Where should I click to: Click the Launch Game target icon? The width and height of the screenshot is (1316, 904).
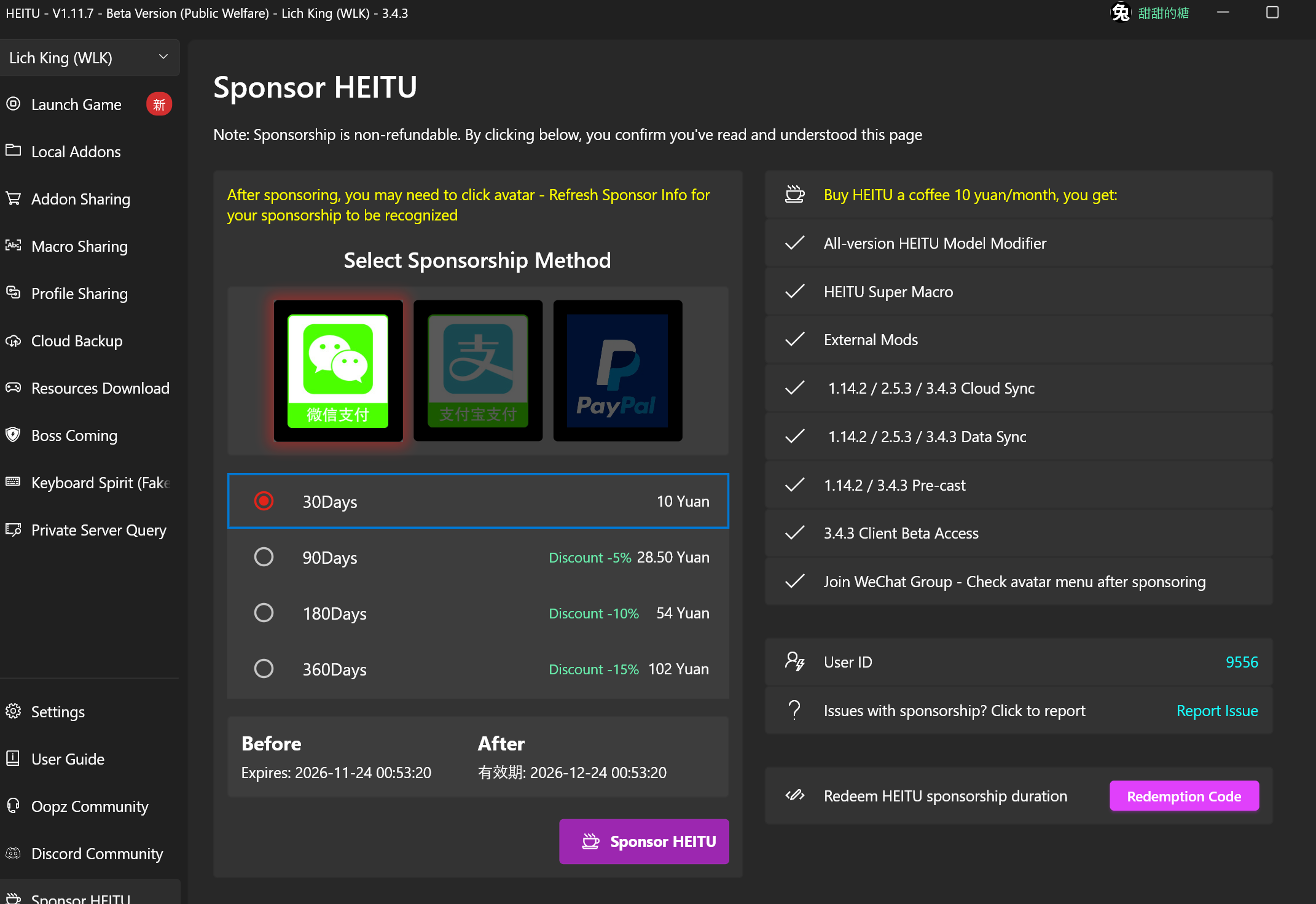pos(14,104)
